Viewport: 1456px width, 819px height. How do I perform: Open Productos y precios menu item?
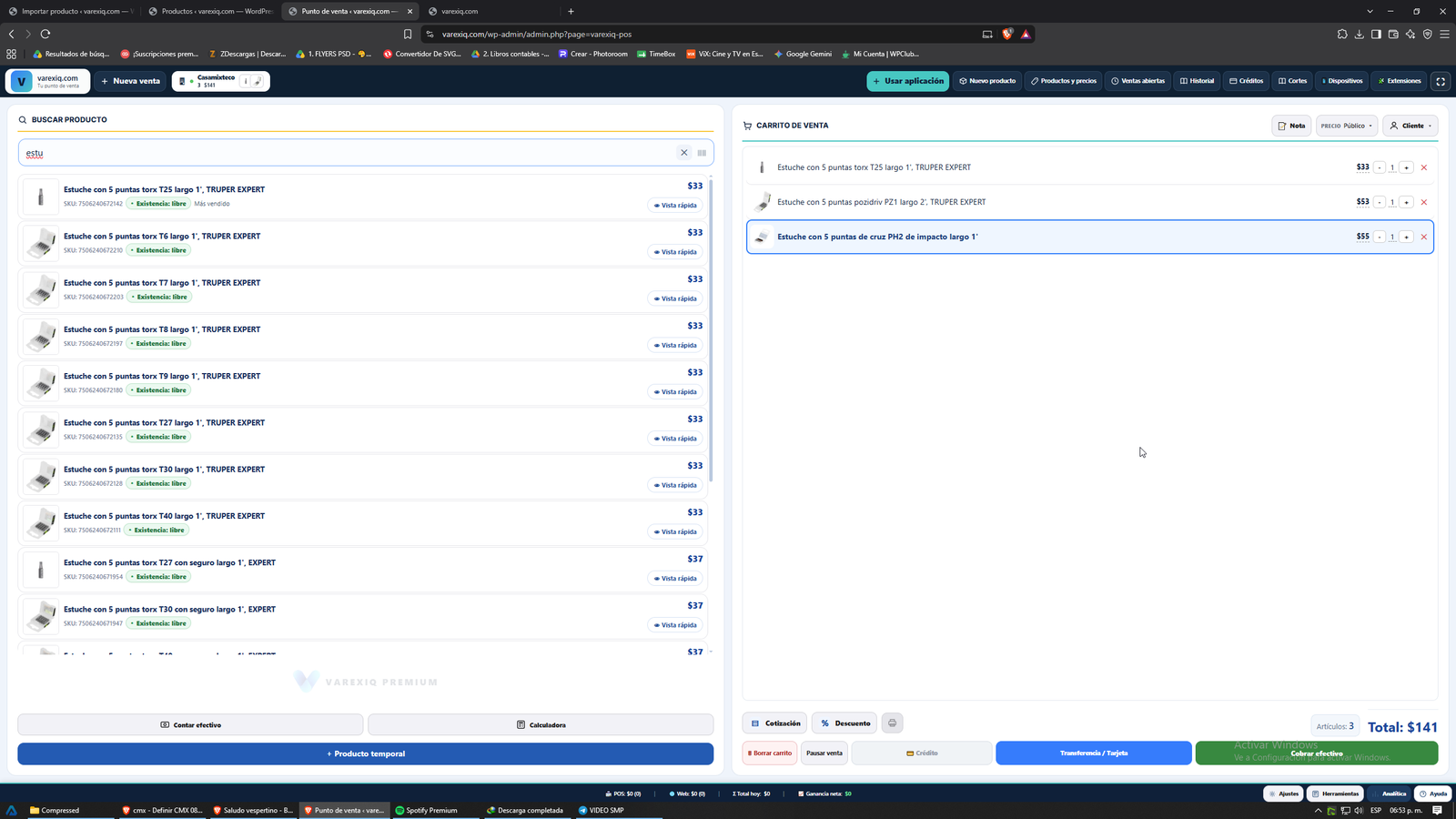1064,81
